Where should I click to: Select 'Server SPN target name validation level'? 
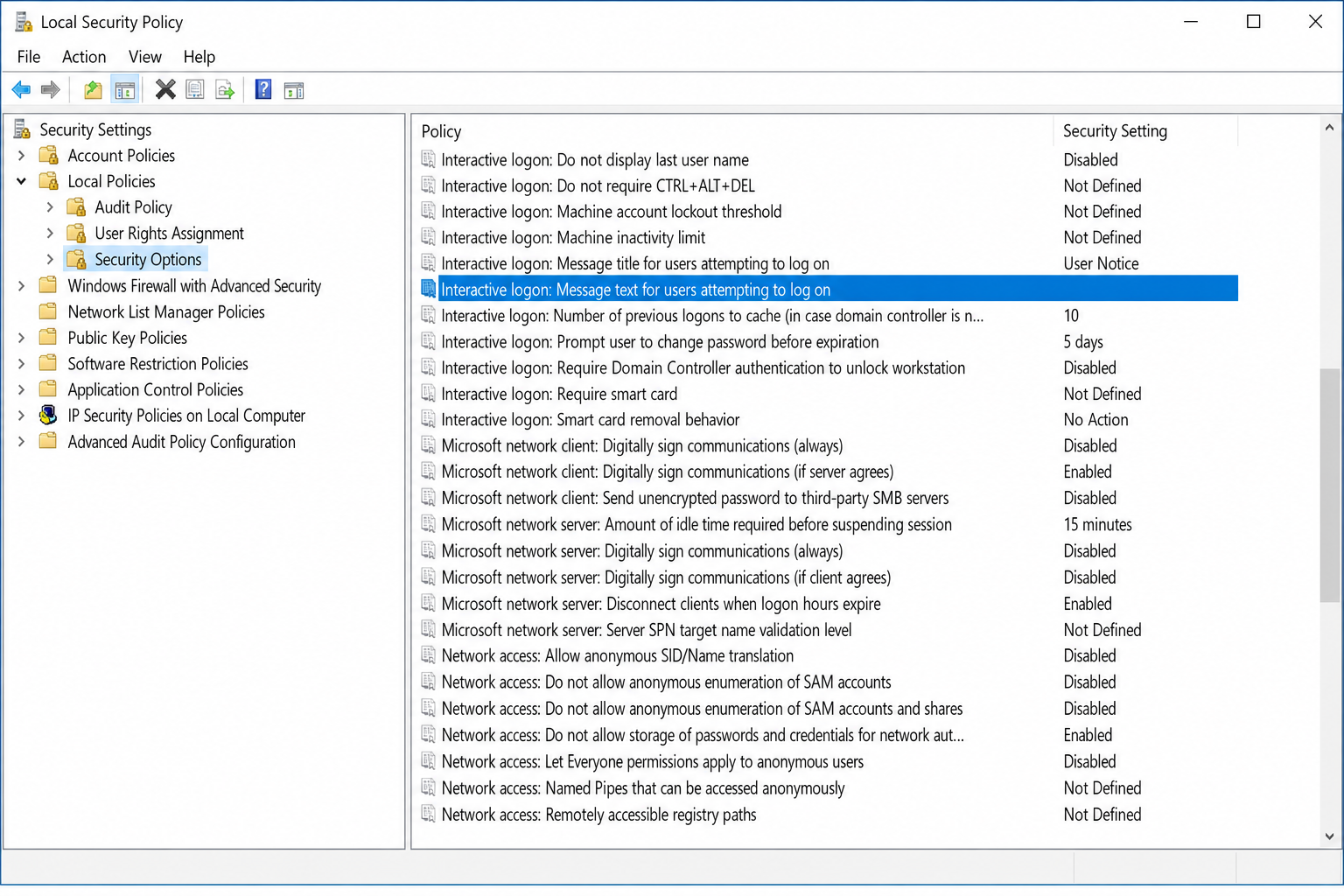pyautogui.click(x=646, y=630)
